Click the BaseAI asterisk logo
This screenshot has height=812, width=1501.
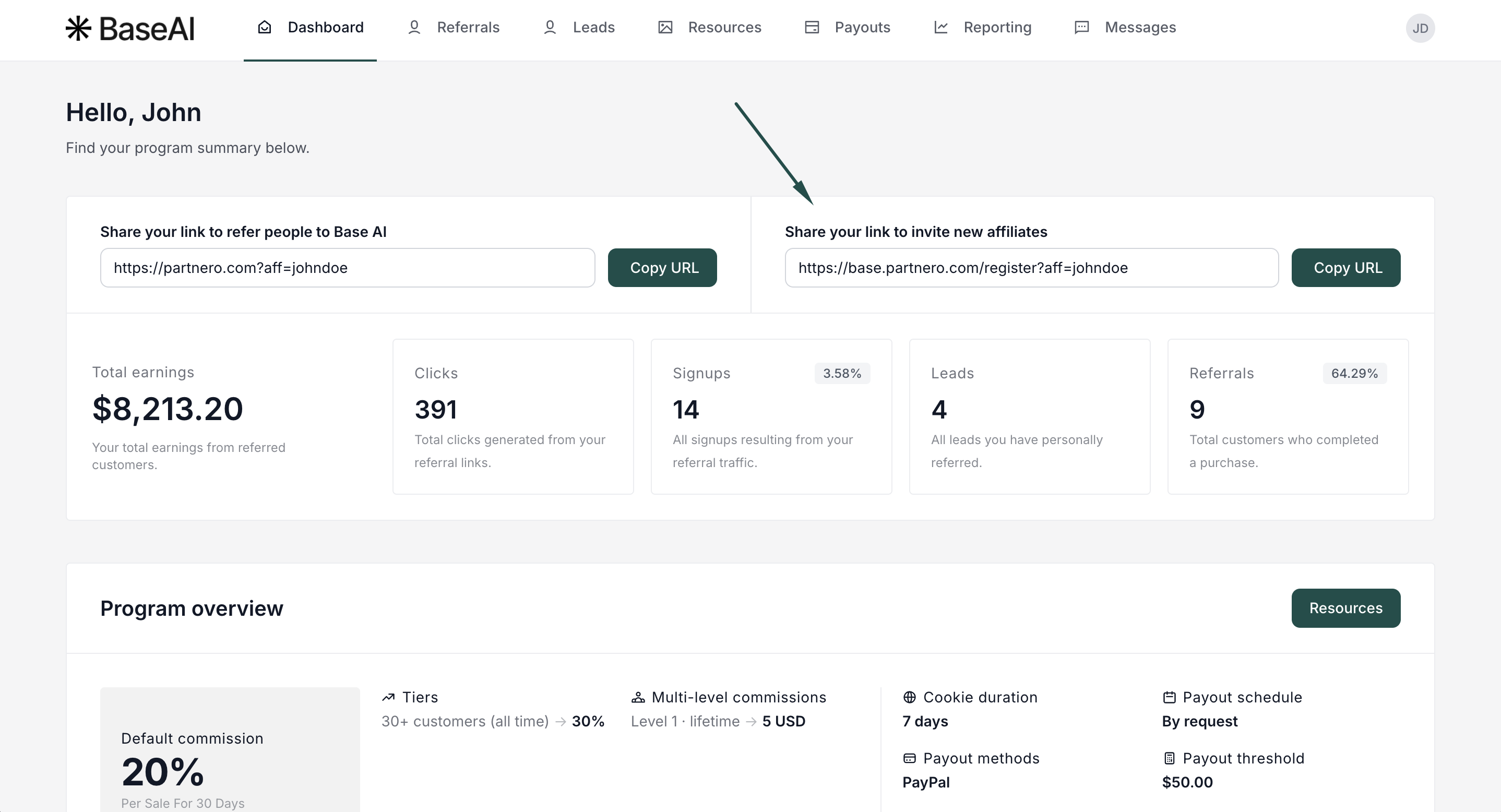pyautogui.click(x=78, y=28)
